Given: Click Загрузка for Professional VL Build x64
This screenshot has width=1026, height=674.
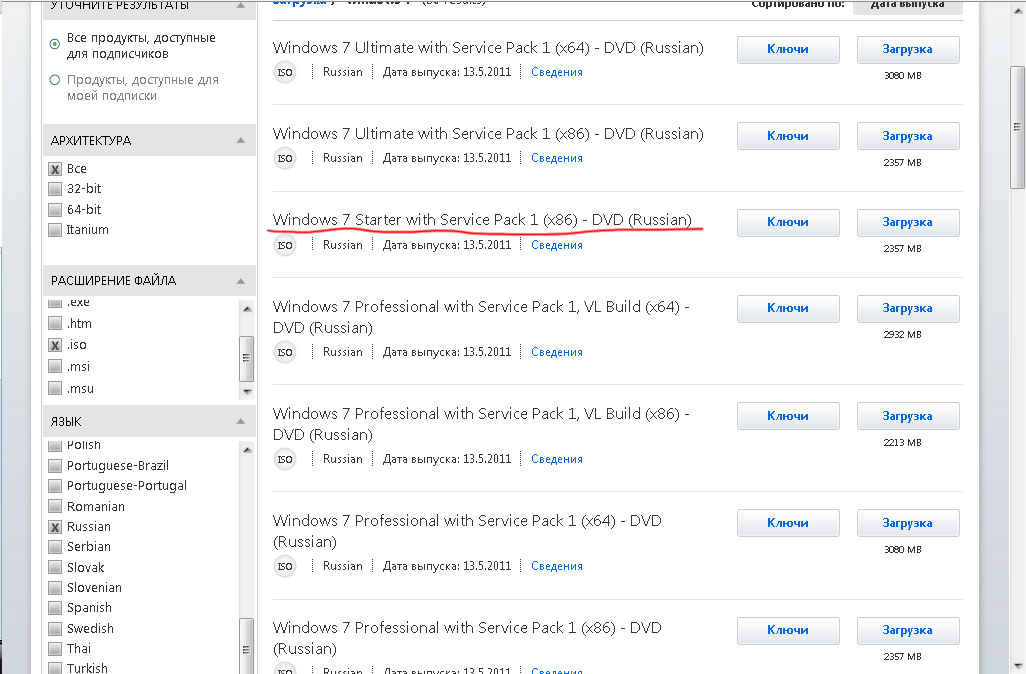Looking at the screenshot, I should point(908,308).
